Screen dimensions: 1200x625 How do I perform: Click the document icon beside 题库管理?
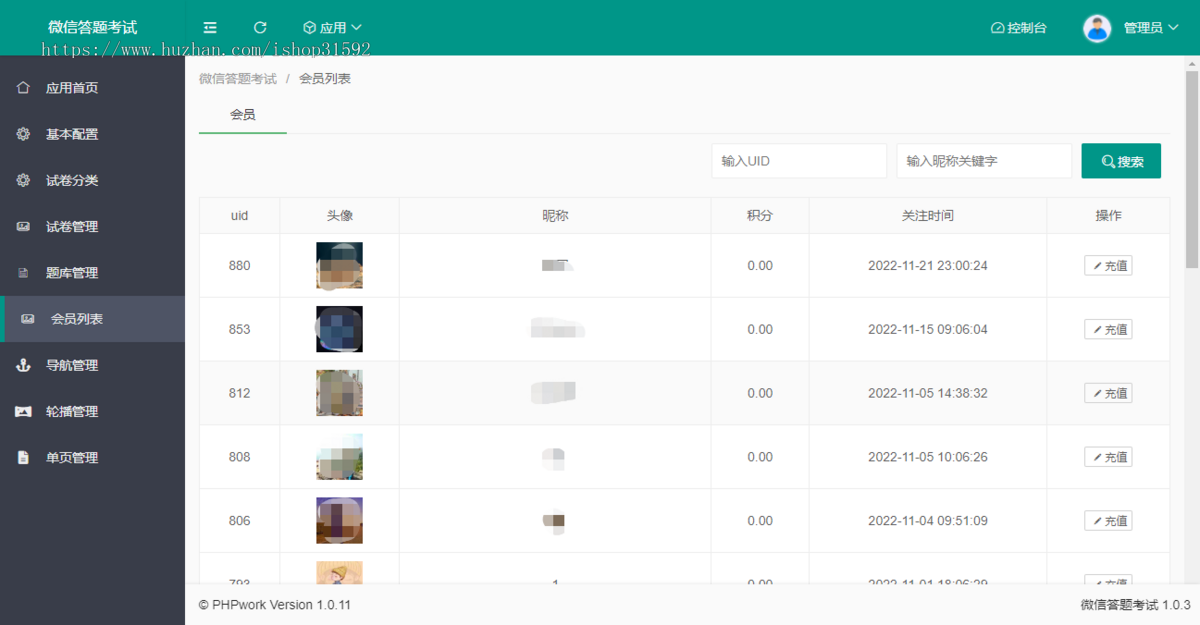(23, 273)
